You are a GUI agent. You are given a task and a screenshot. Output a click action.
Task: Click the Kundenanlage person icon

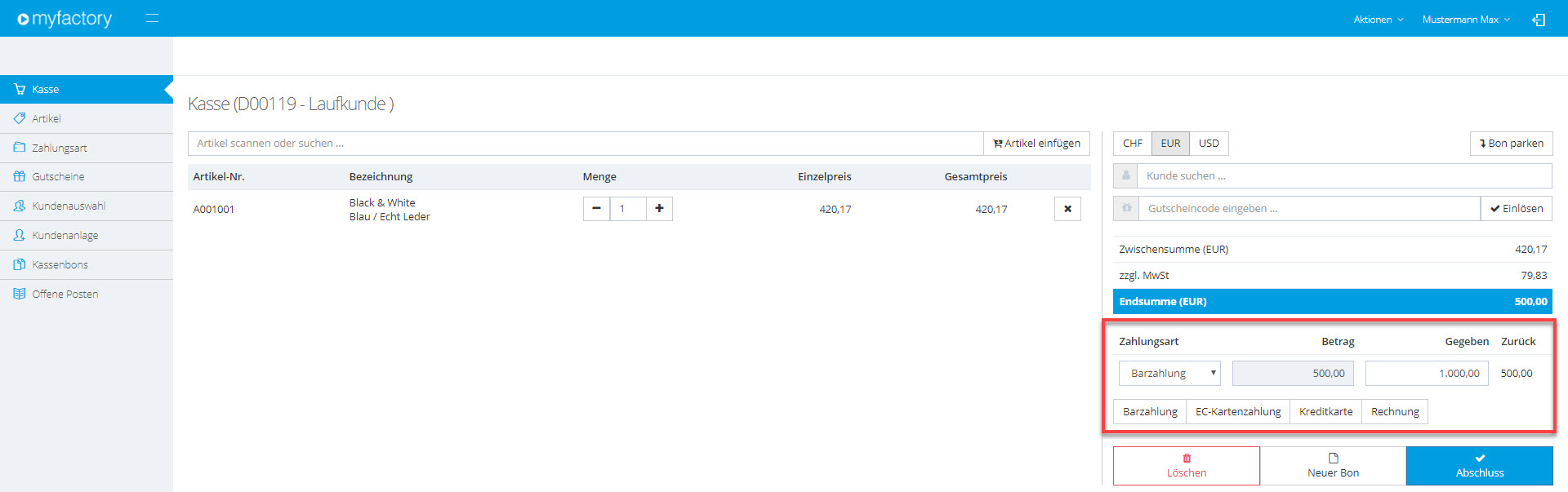[x=20, y=235]
